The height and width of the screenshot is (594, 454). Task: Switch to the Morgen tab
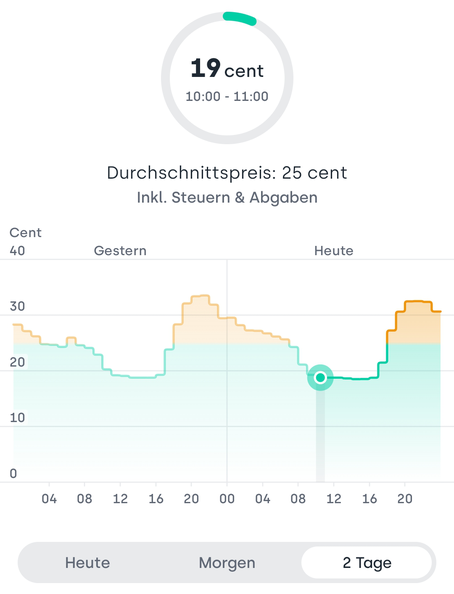[227, 563]
